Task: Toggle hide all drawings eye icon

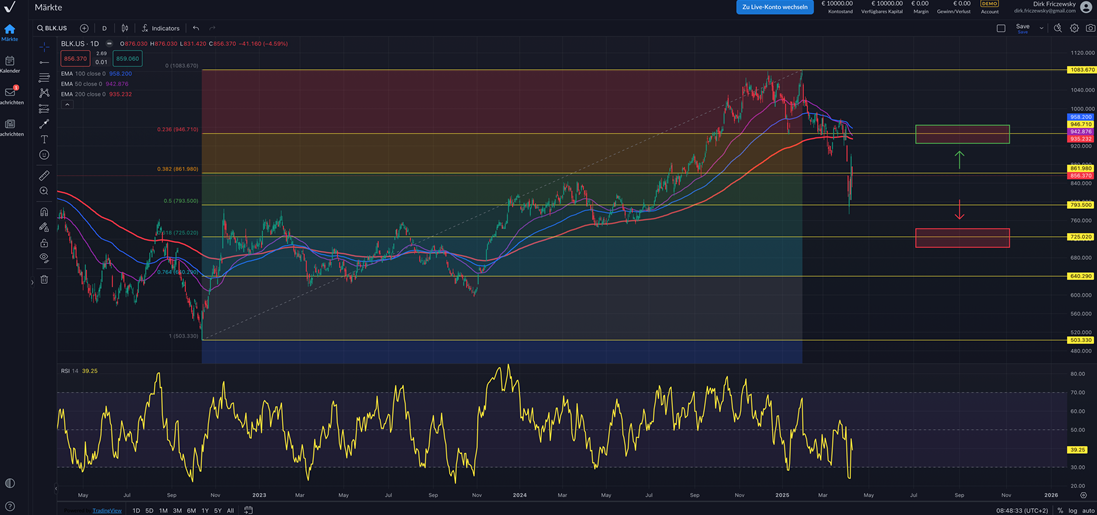Action: tap(44, 258)
